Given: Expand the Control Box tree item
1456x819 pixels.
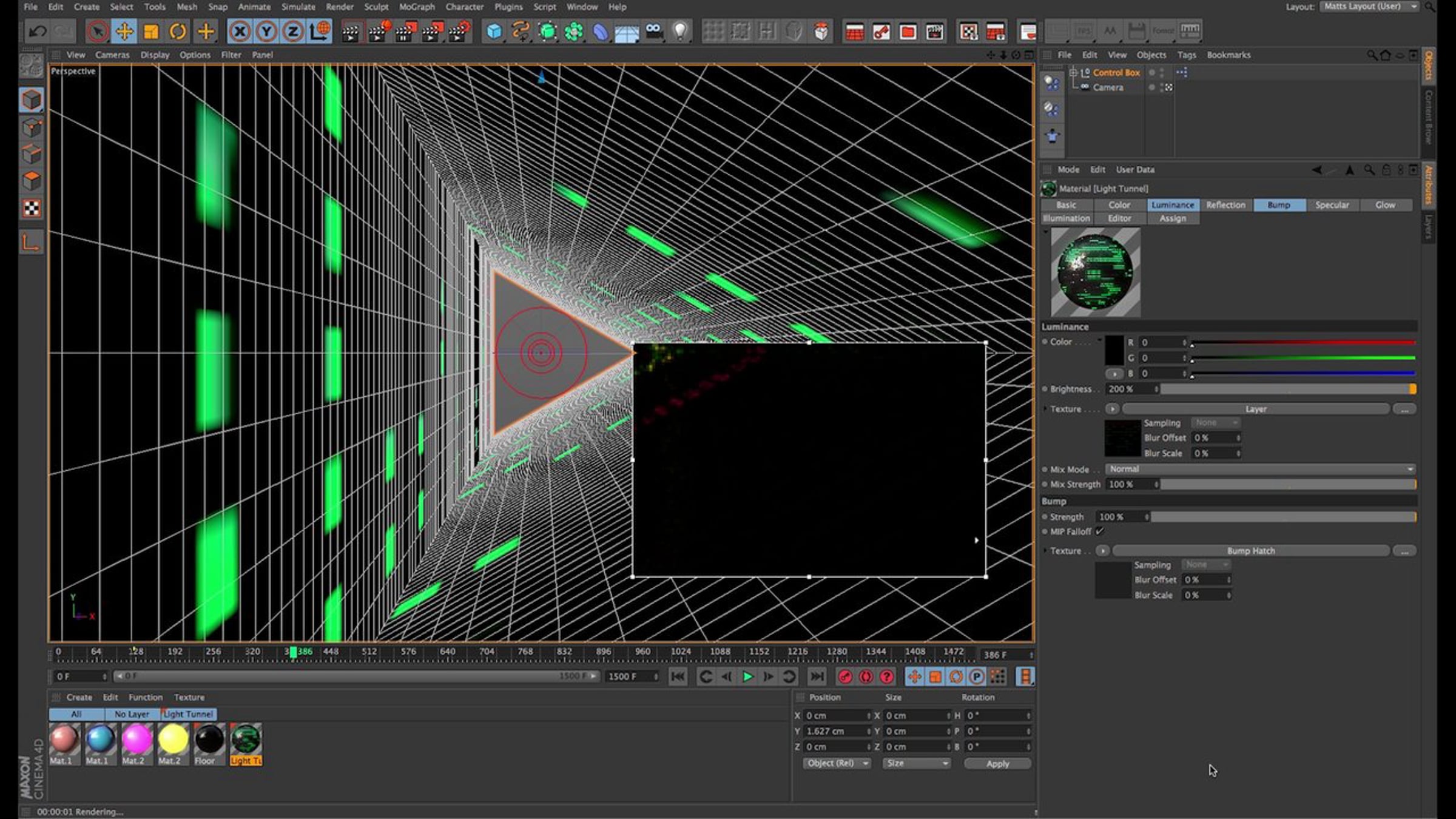Looking at the screenshot, I should click(1073, 72).
